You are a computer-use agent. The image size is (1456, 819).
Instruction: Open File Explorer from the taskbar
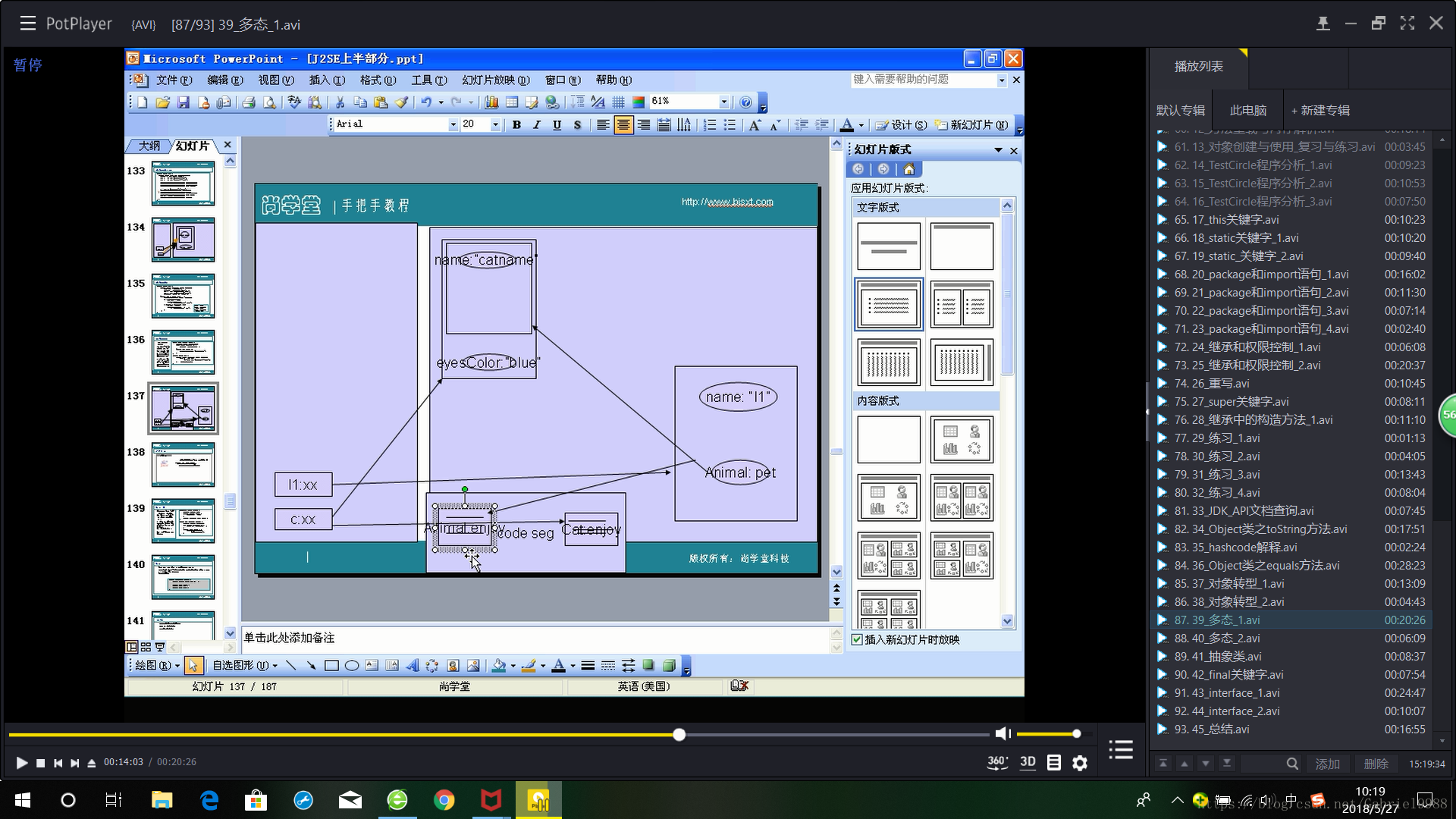point(162,800)
